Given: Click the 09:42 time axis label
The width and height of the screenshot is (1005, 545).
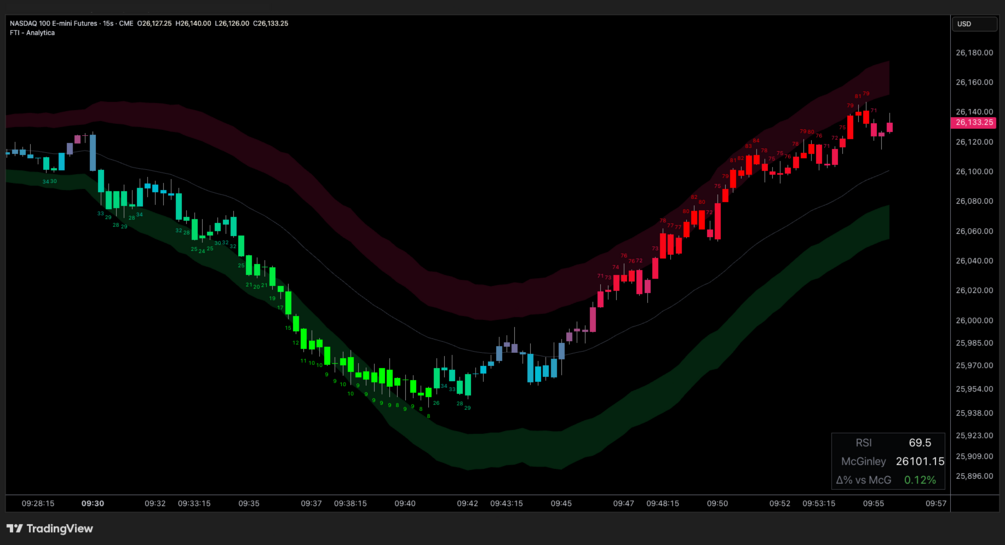Looking at the screenshot, I should tap(467, 503).
